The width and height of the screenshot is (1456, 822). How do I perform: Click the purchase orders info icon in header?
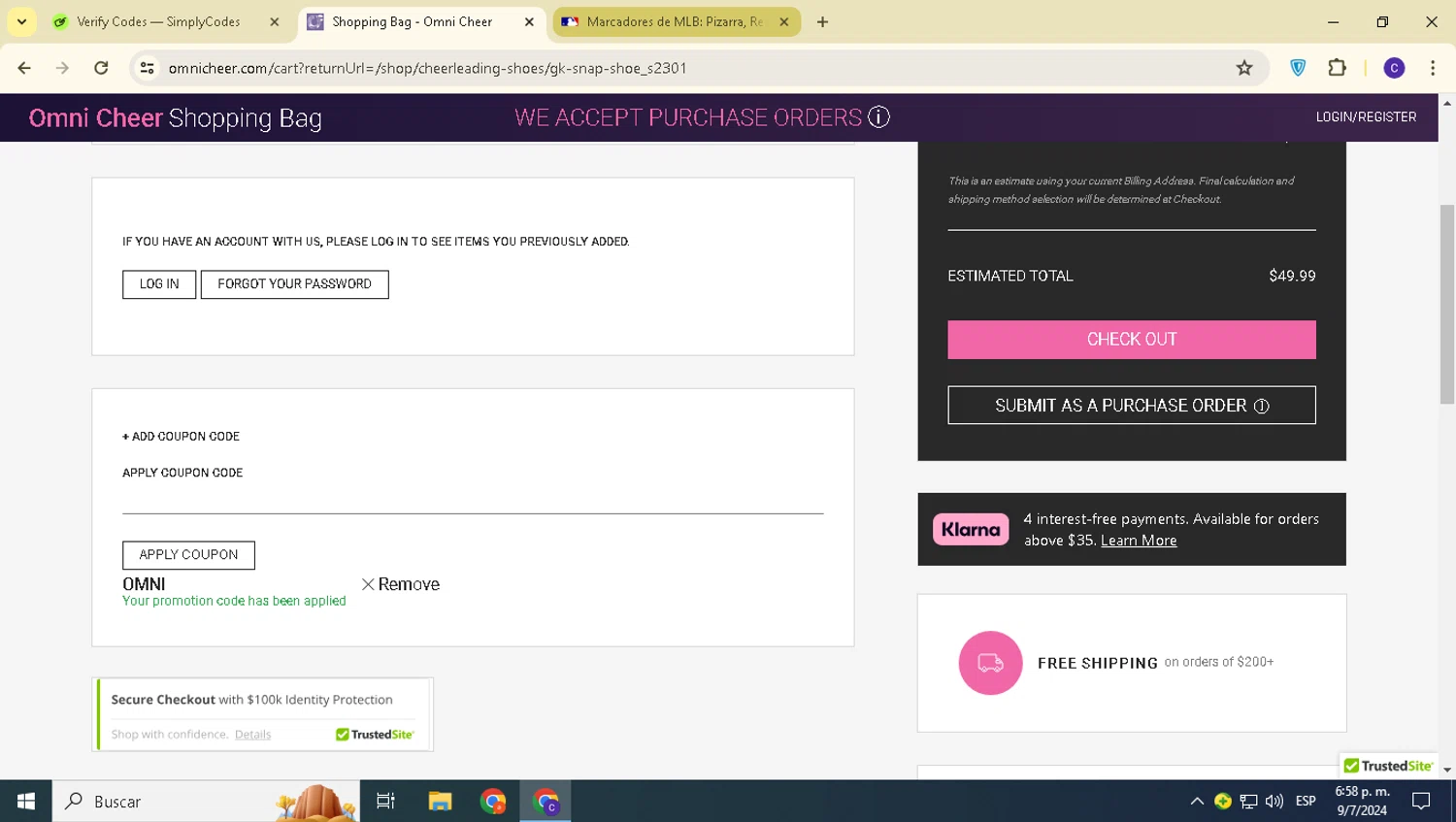(878, 116)
